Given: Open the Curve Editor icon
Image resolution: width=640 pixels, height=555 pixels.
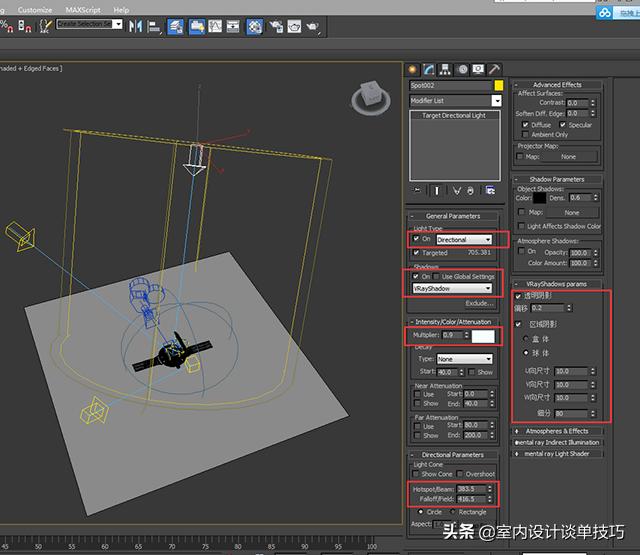Looking at the screenshot, I should (215, 27).
